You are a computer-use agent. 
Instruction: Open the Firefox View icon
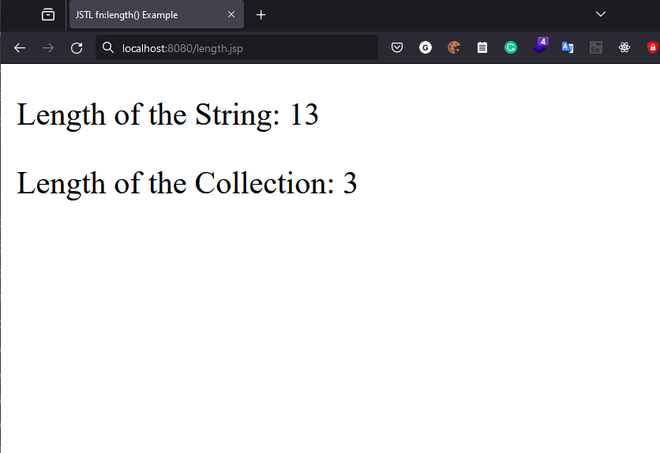pyautogui.click(x=48, y=15)
